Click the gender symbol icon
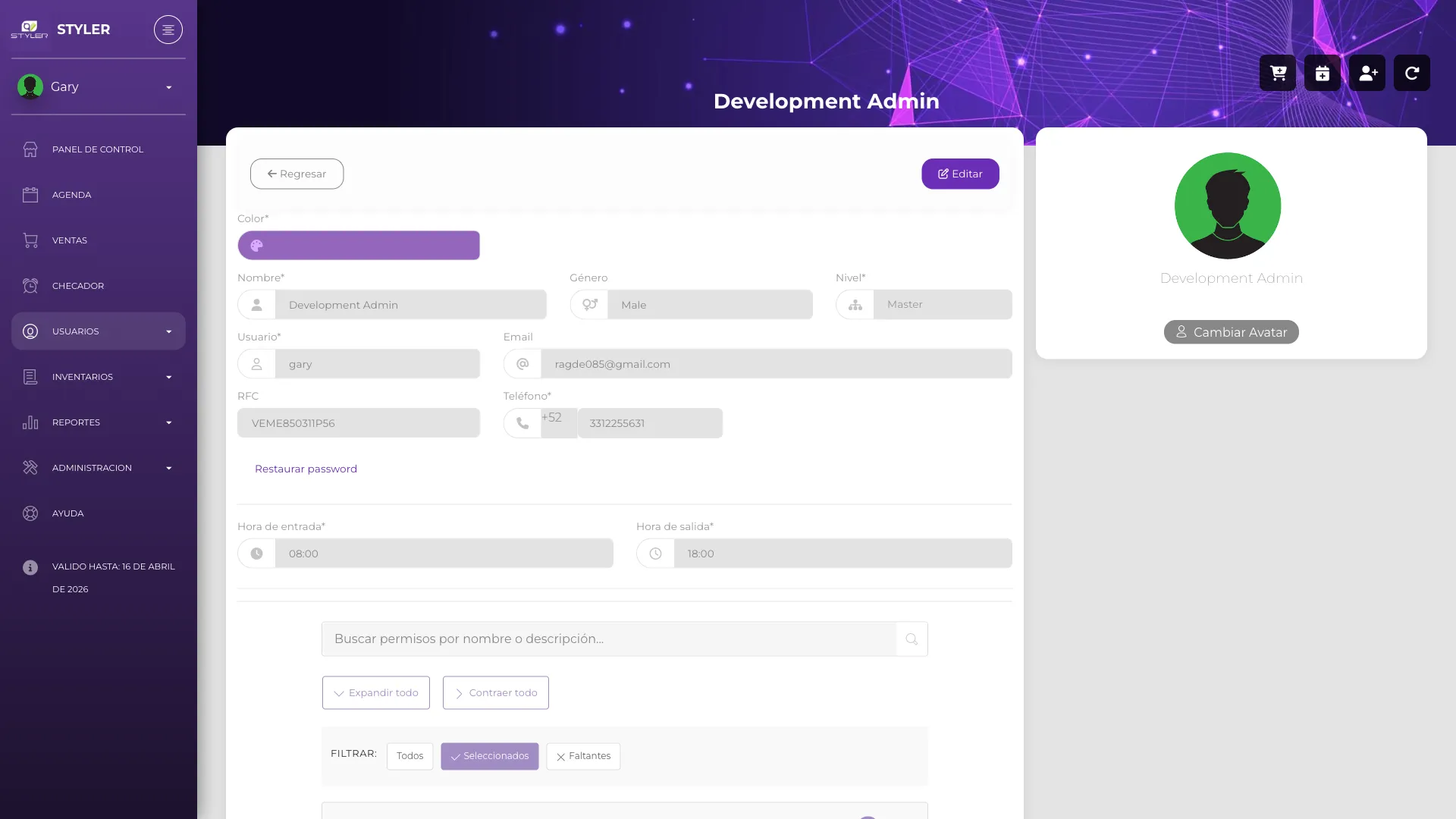Image resolution: width=1456 pixels, height=819 pixels. (x=589, y=305)
